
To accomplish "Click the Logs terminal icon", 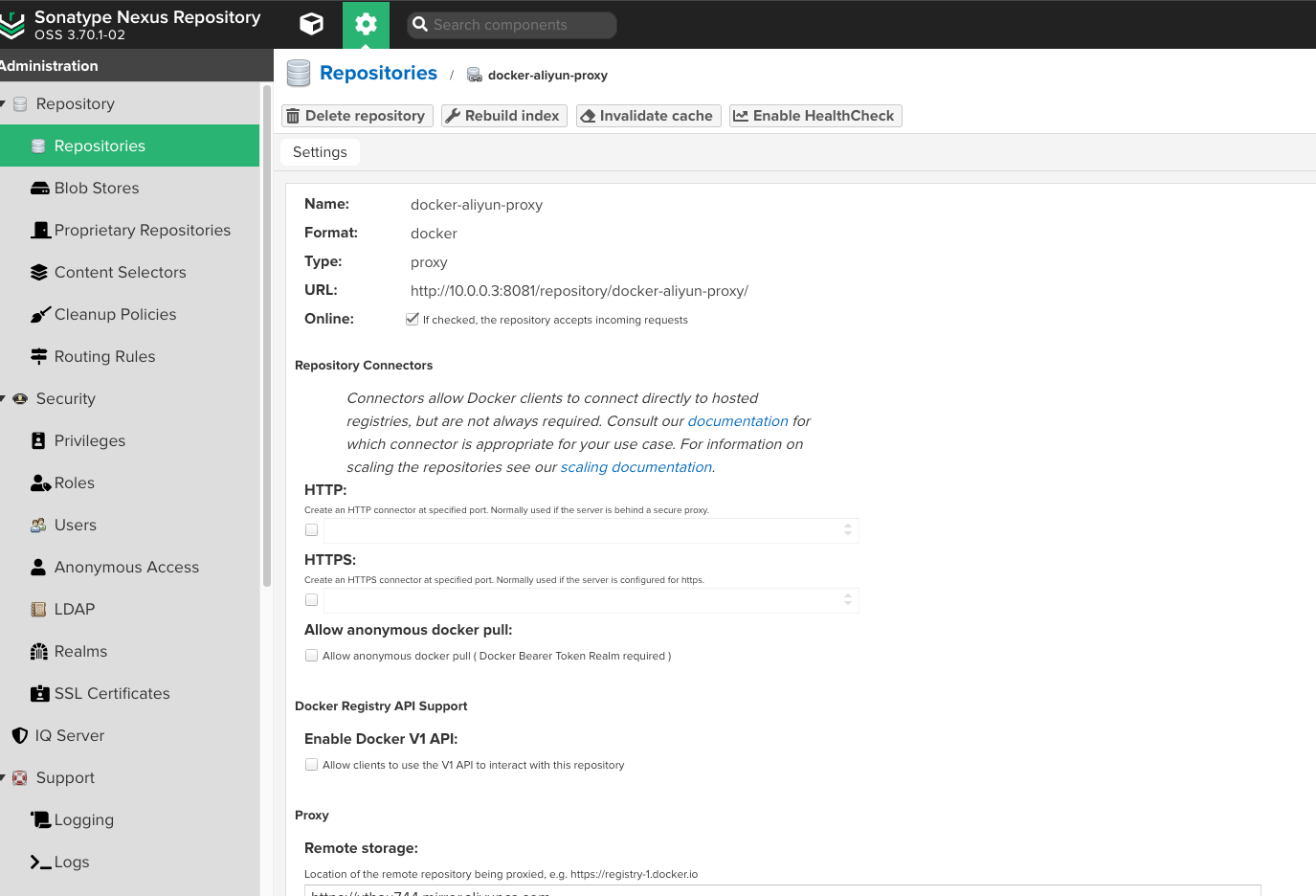I will point(40,862).
